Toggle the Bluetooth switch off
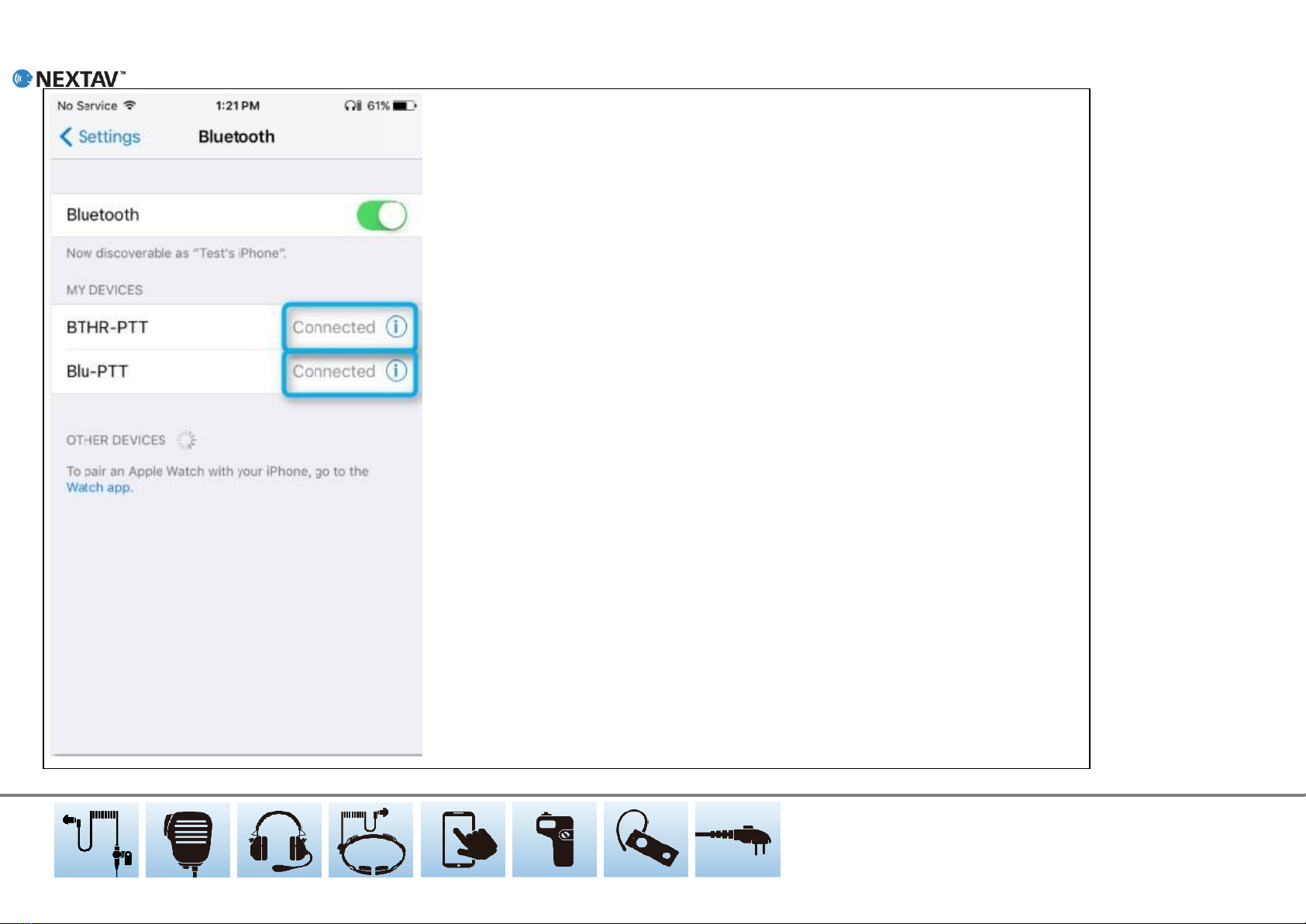This screenshot has height=924, width=1306. [x=381, y=215]
